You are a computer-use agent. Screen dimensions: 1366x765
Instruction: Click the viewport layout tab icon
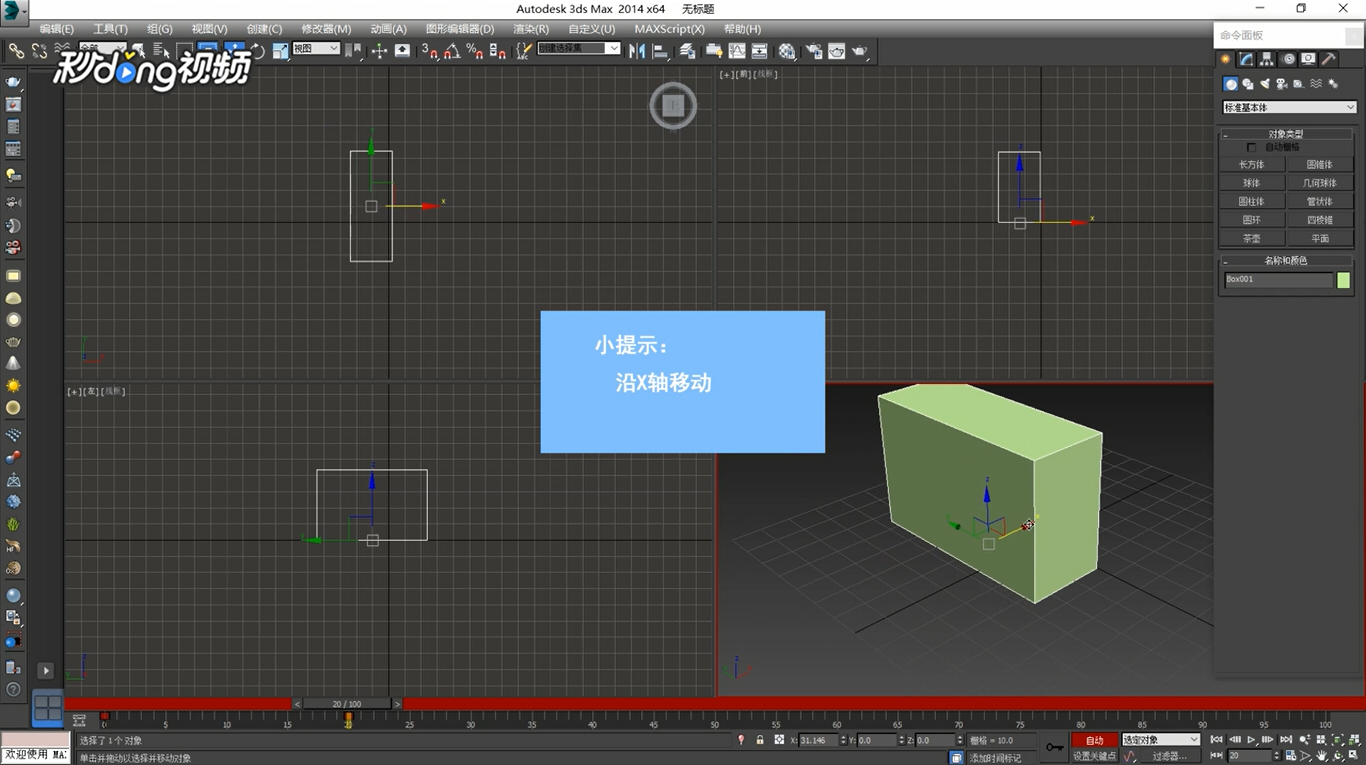[48, 708]
